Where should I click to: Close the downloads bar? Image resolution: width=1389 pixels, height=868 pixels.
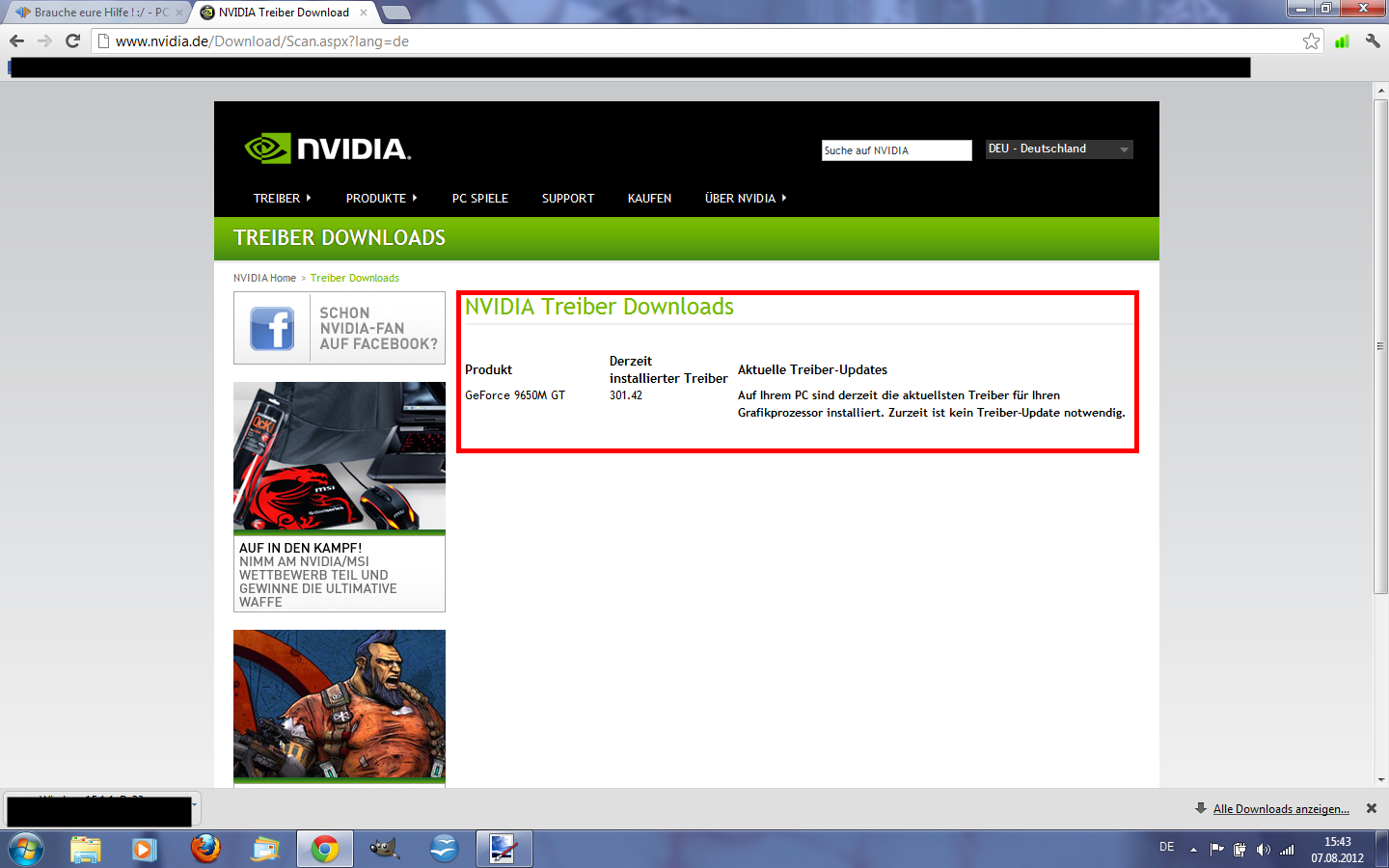[1372, 808]
